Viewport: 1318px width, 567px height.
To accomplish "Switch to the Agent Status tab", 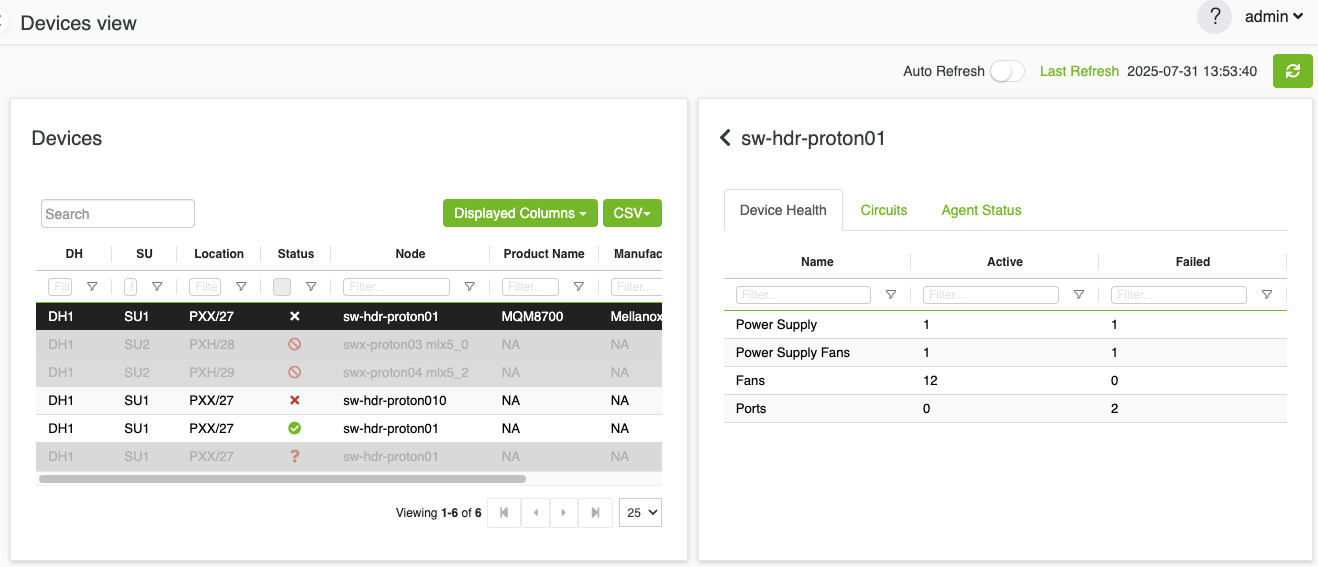I will pos(981,210).
